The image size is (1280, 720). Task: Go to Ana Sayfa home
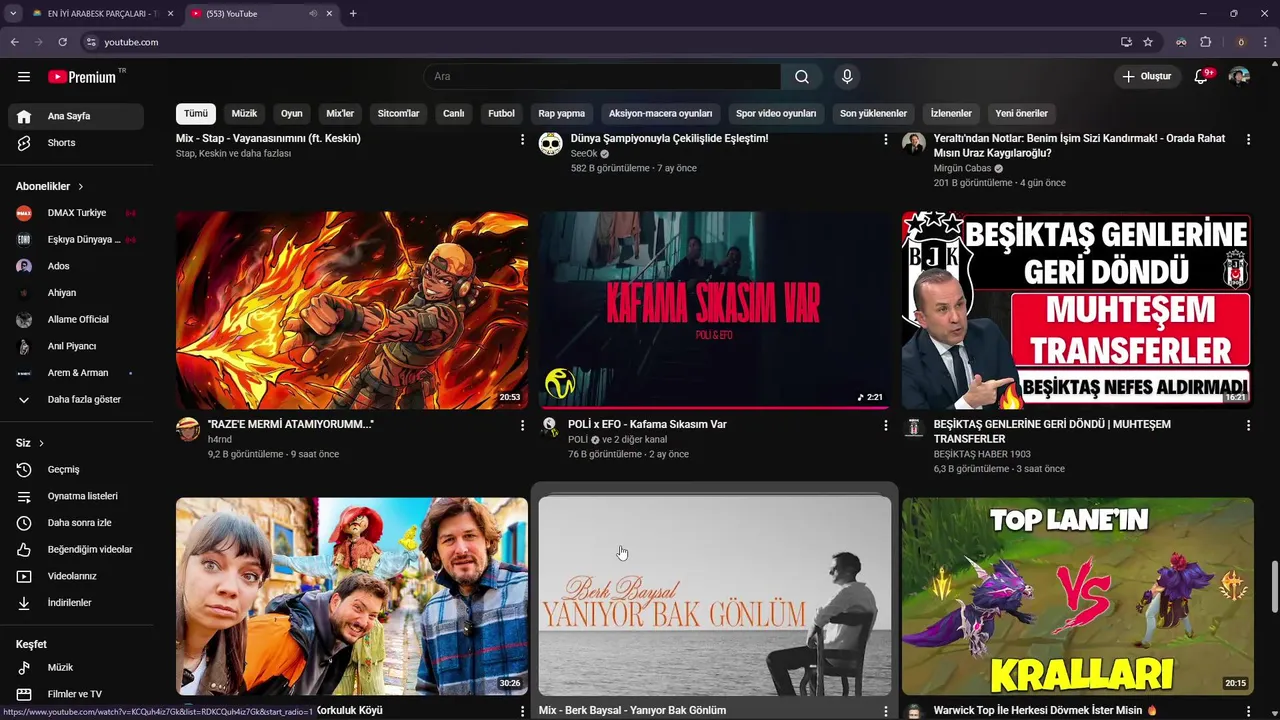coord(76,116)
